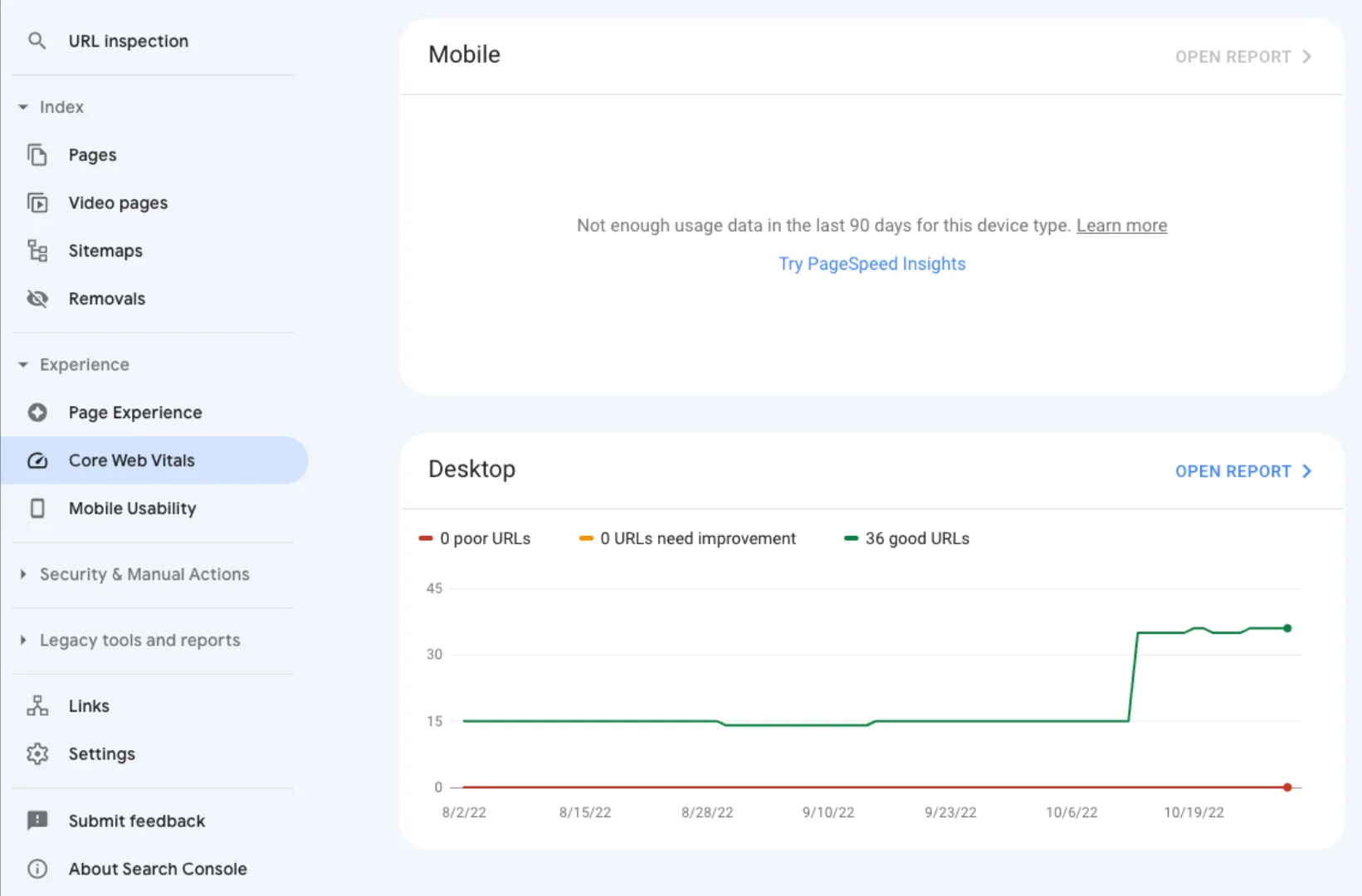Open the Desktop report

[x=1242, y=471]
